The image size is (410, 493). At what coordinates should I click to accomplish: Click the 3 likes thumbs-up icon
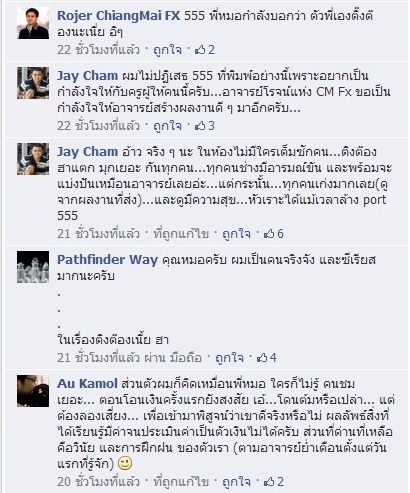(205, 126)
